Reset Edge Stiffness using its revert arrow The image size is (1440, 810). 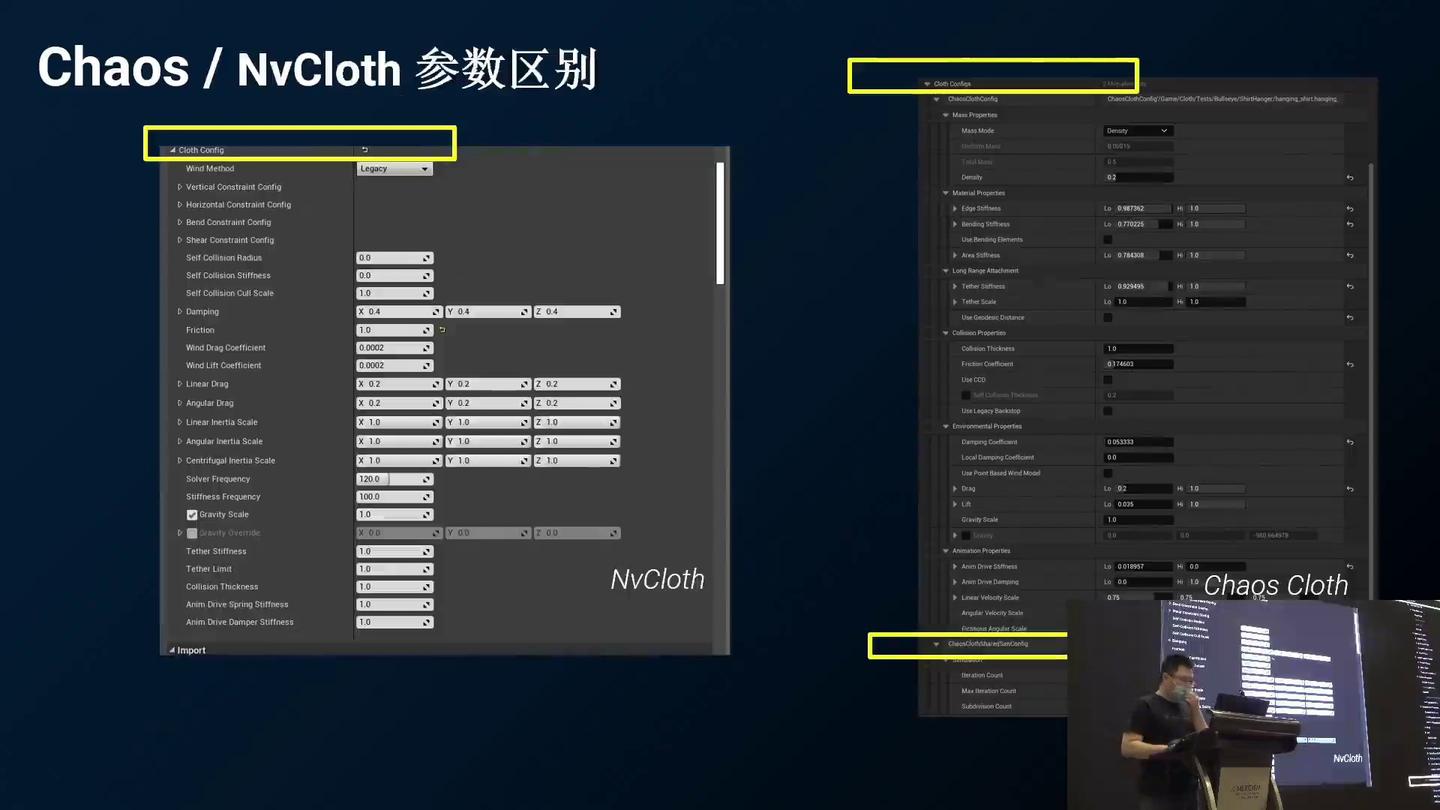(x=1350, y=209)
